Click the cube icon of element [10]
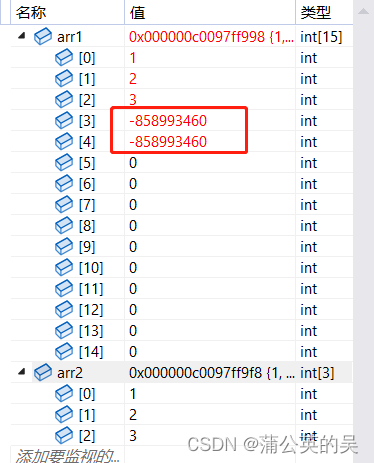 click(64, 267)
